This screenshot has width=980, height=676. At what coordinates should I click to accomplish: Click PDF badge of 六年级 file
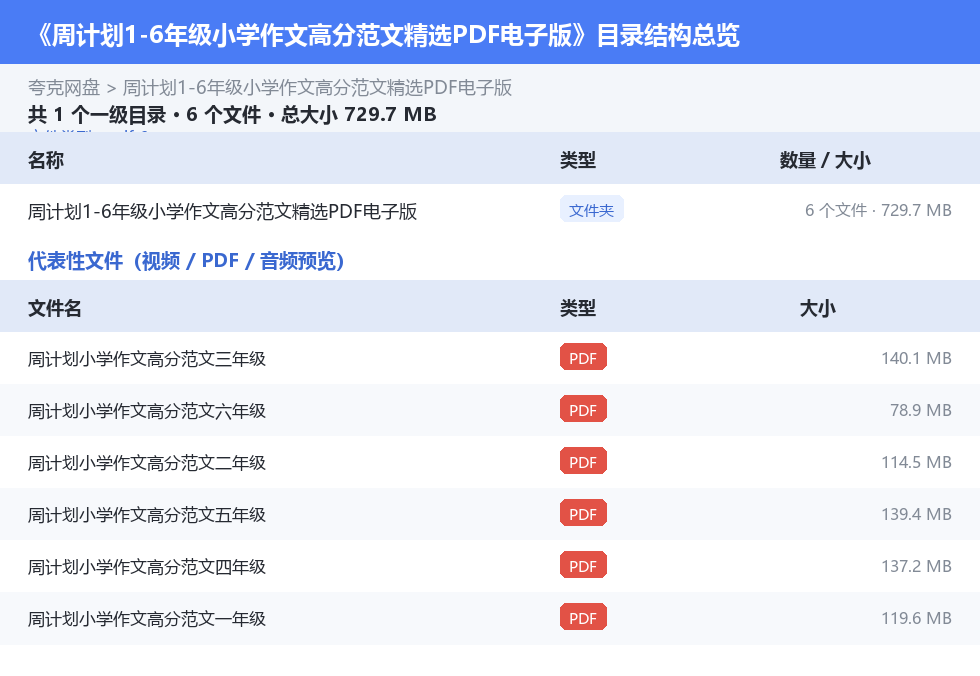(583, 409)
